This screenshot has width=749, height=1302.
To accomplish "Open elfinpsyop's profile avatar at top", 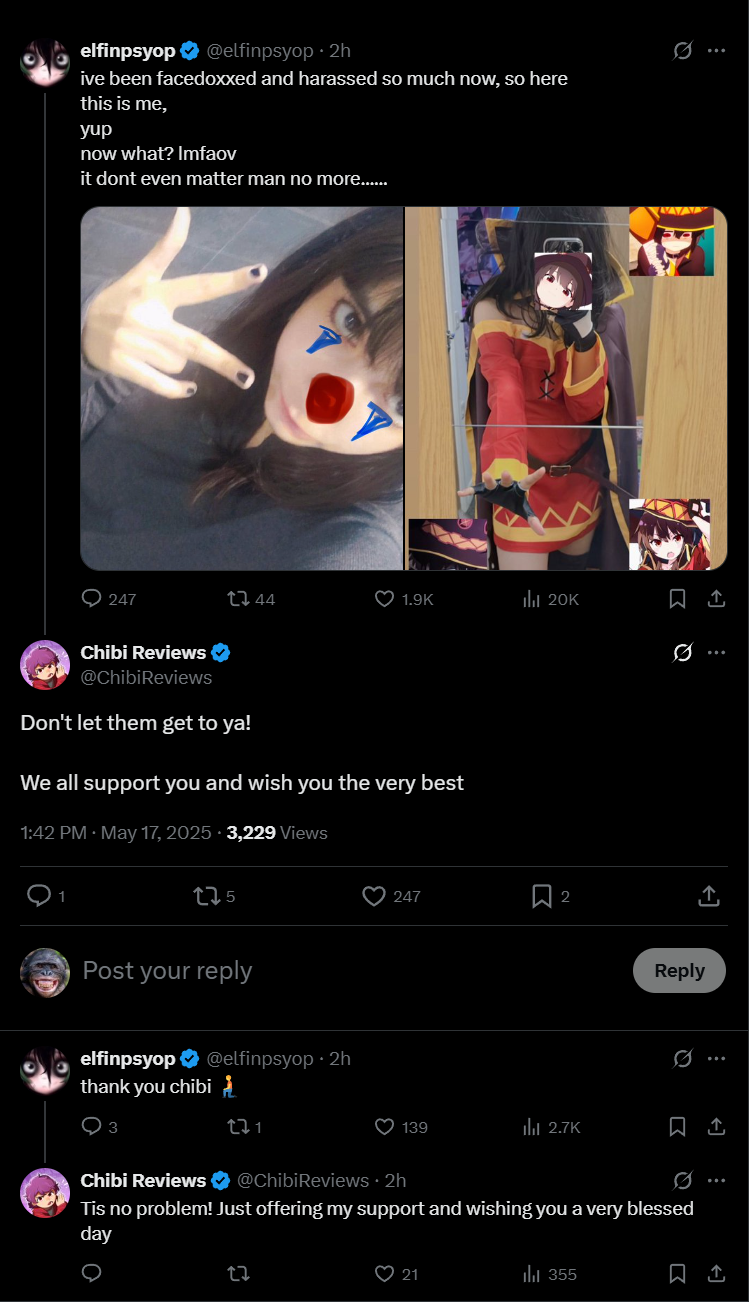I will point(45,65).
